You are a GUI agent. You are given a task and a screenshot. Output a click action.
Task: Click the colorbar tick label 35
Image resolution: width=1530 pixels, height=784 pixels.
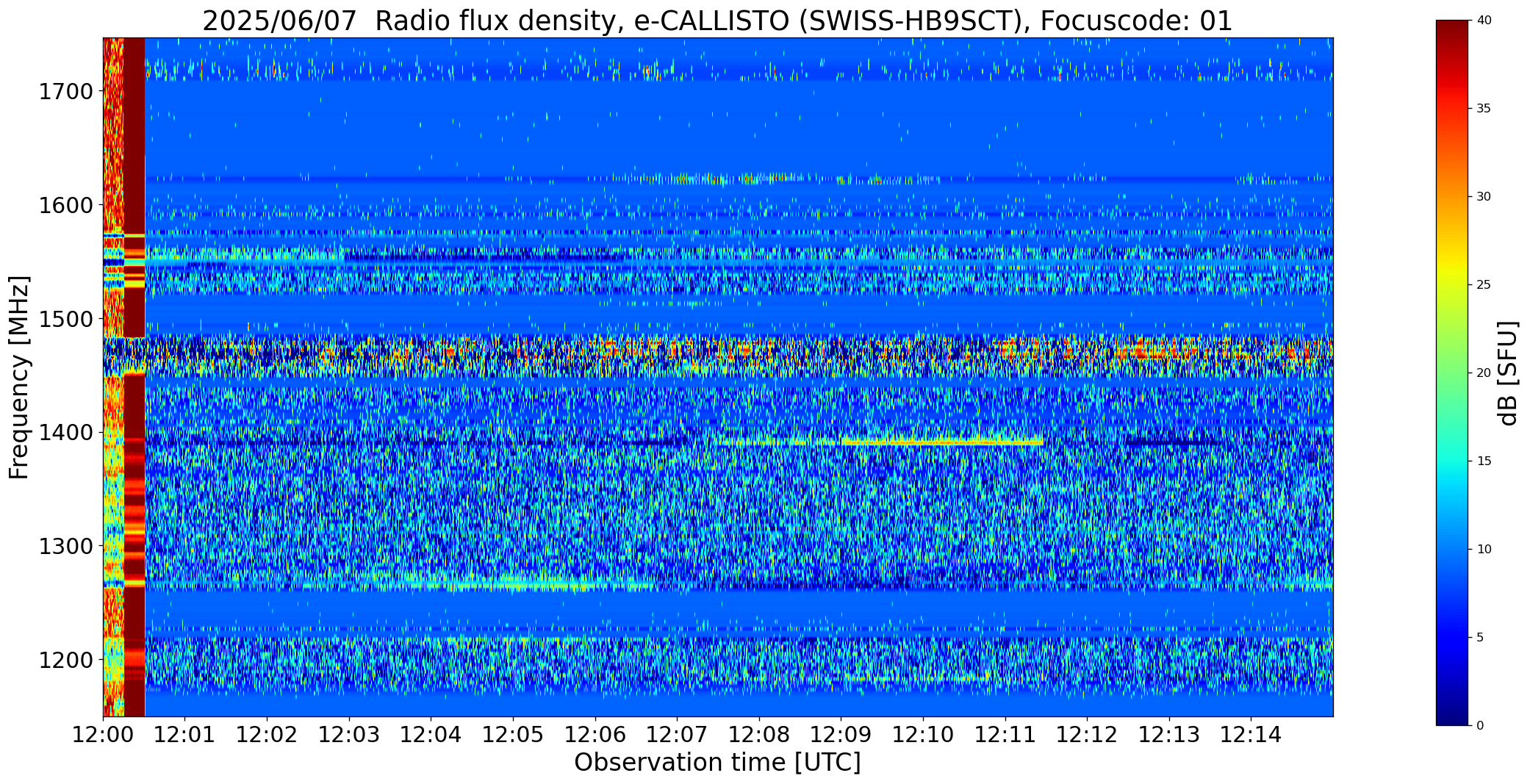1484,109
